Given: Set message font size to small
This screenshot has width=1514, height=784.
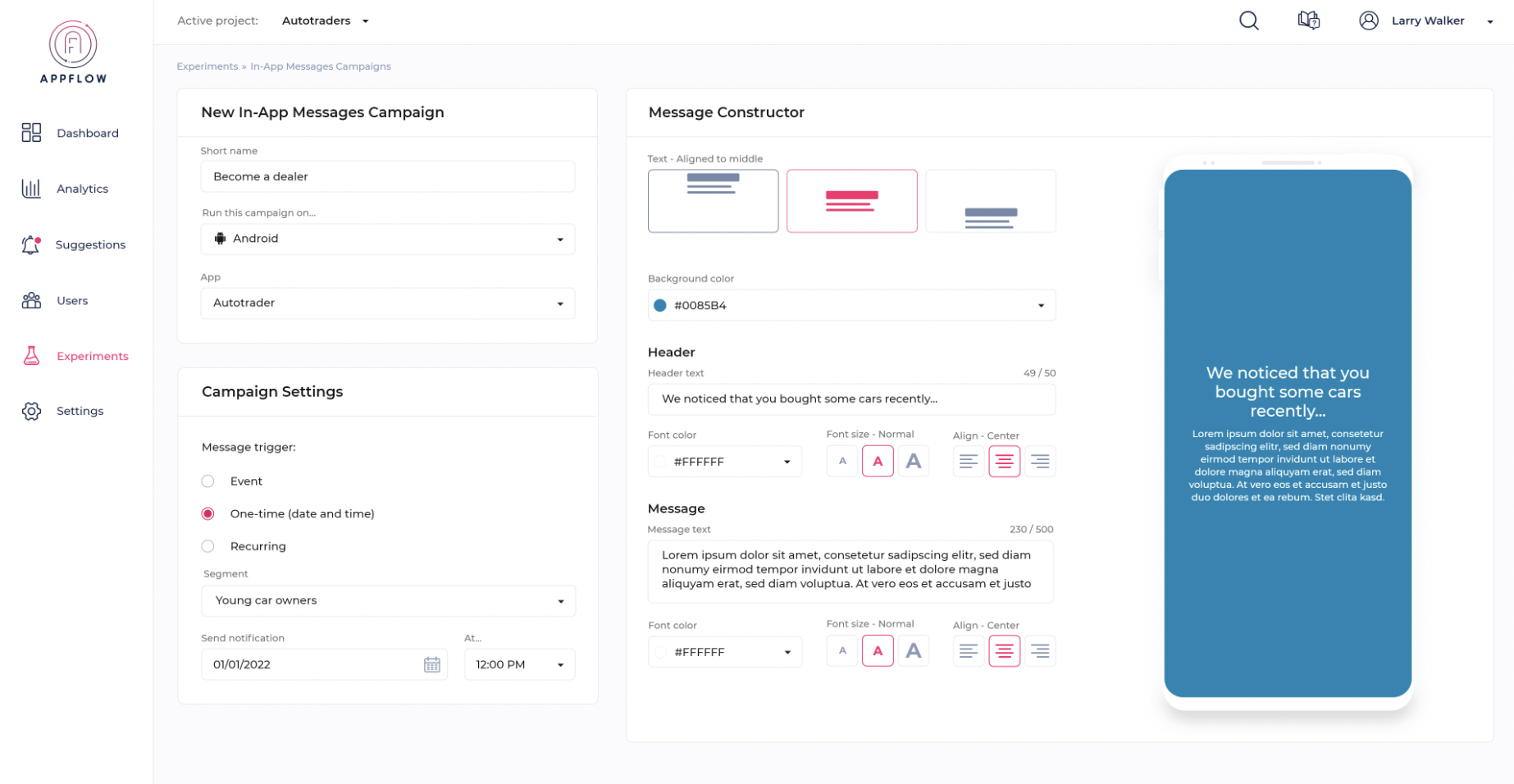Looking at the screenshot, I should tap(842, 651).
